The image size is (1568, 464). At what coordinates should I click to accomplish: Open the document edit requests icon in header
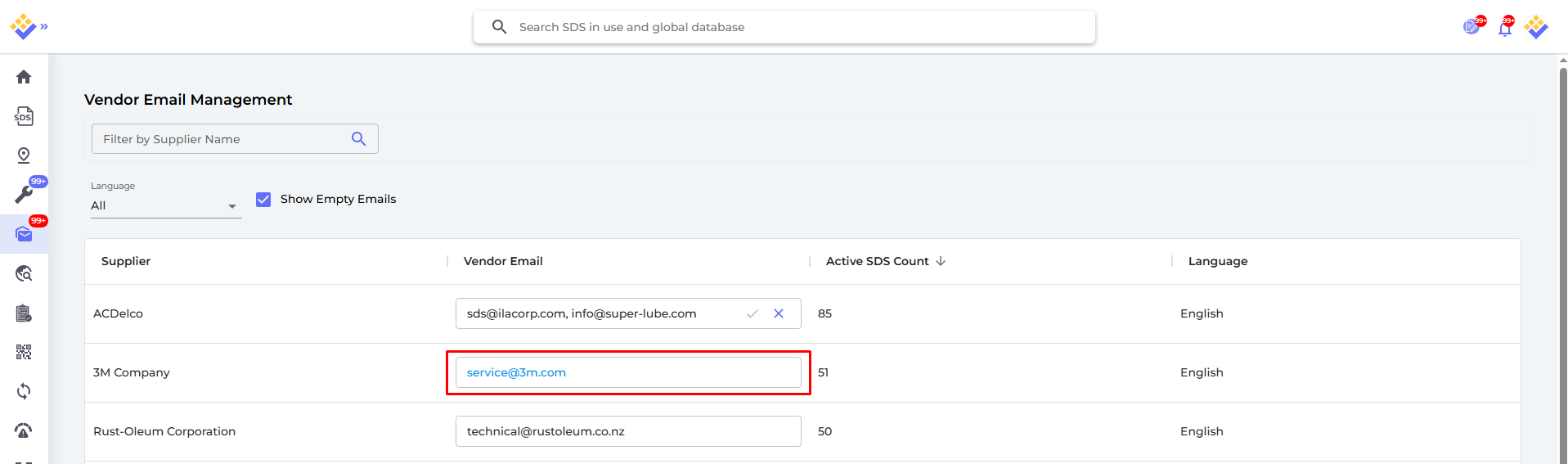pyautogui.click(x=1471, y=27)
